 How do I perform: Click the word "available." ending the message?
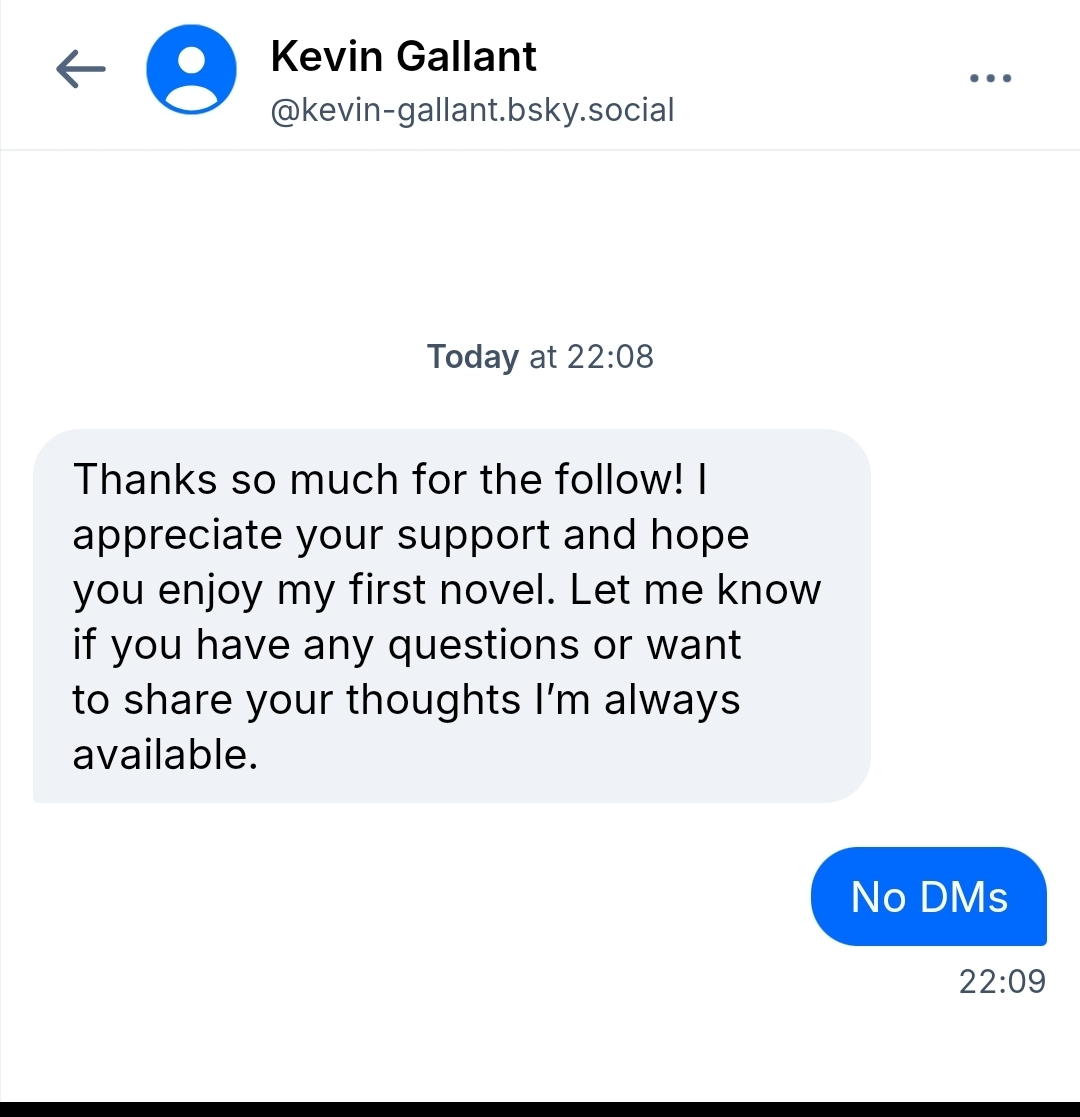pos(165,754)
